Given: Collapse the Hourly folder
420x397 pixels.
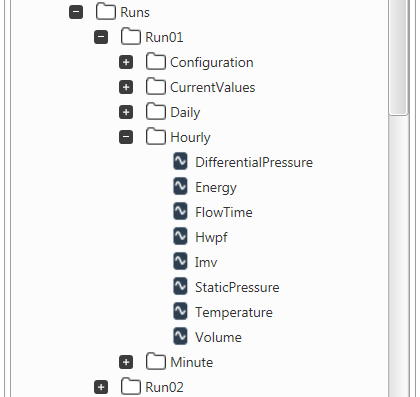Looking at the screenshot, I should pyautogui.click(x=126, y=137).
